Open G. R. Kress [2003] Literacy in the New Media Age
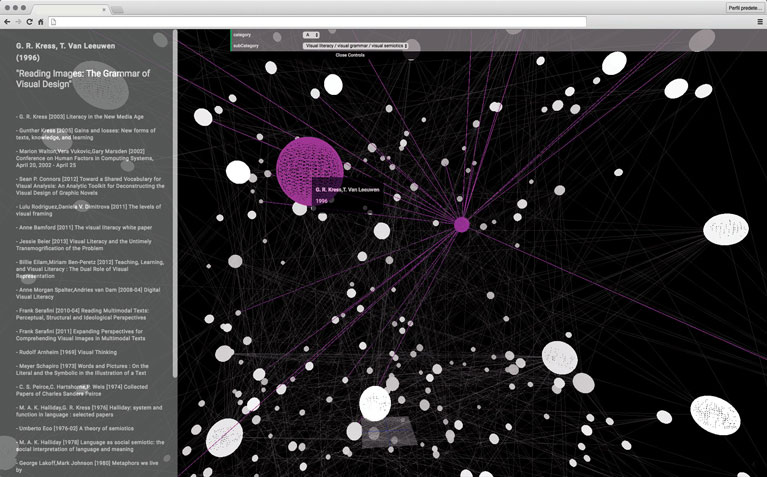 point(80,117)
